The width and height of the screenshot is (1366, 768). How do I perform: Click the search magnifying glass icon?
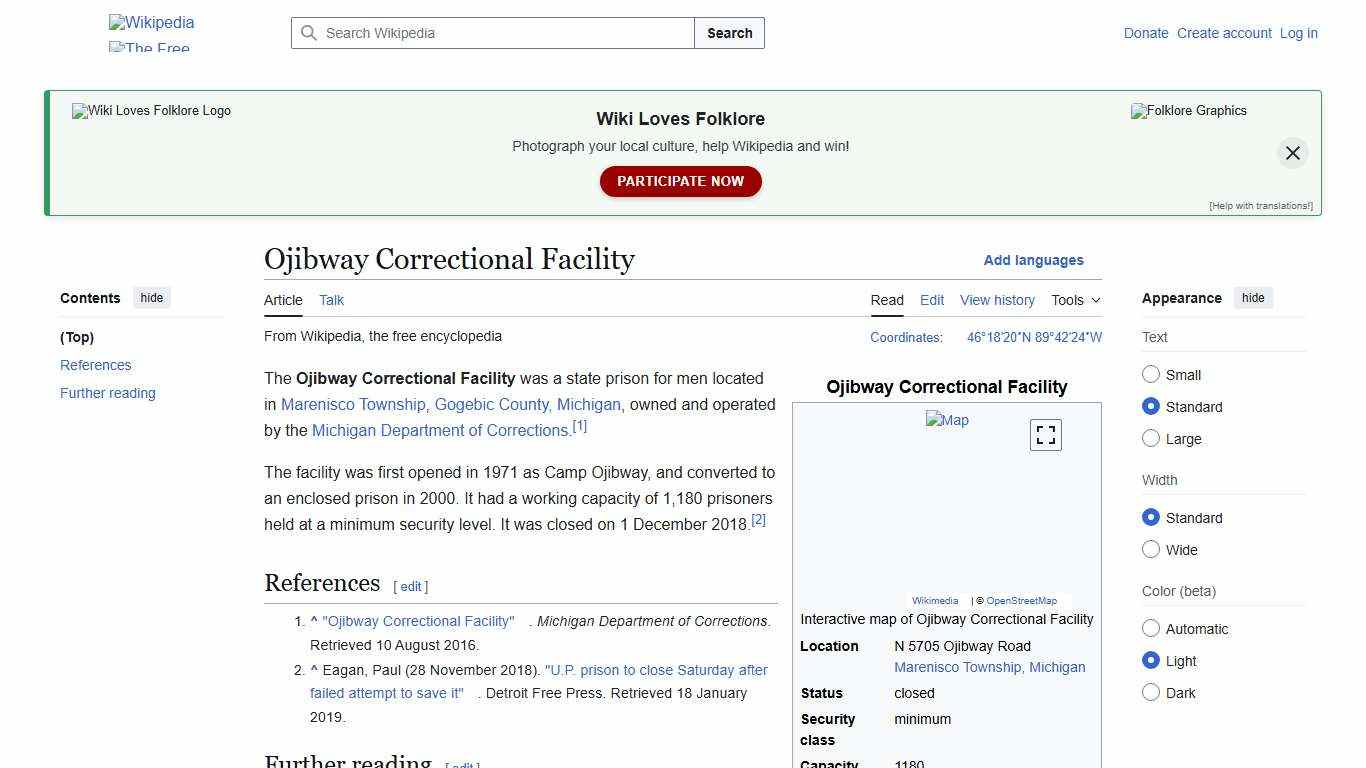click(x=310, y=33)
